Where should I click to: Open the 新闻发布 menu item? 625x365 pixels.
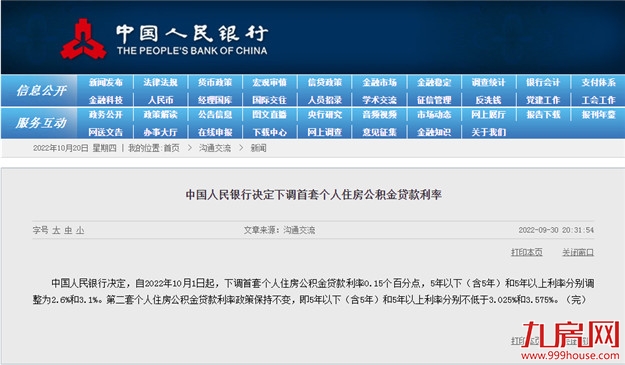tap(106, 82)
